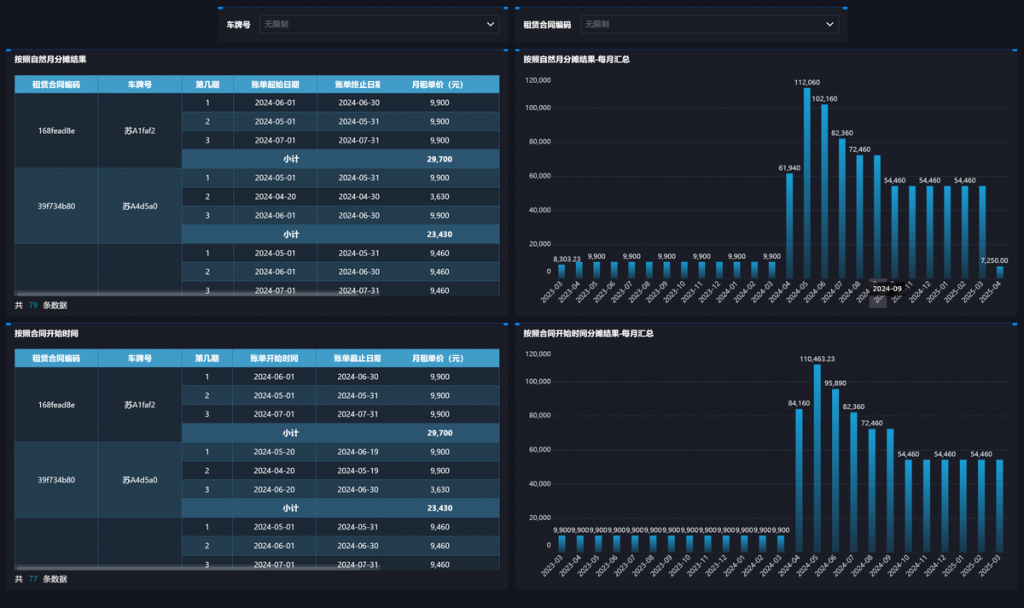Select contract 168fead8e cell in top table
The width and height of the screenshot is (1024, 608).
[56, 131]
